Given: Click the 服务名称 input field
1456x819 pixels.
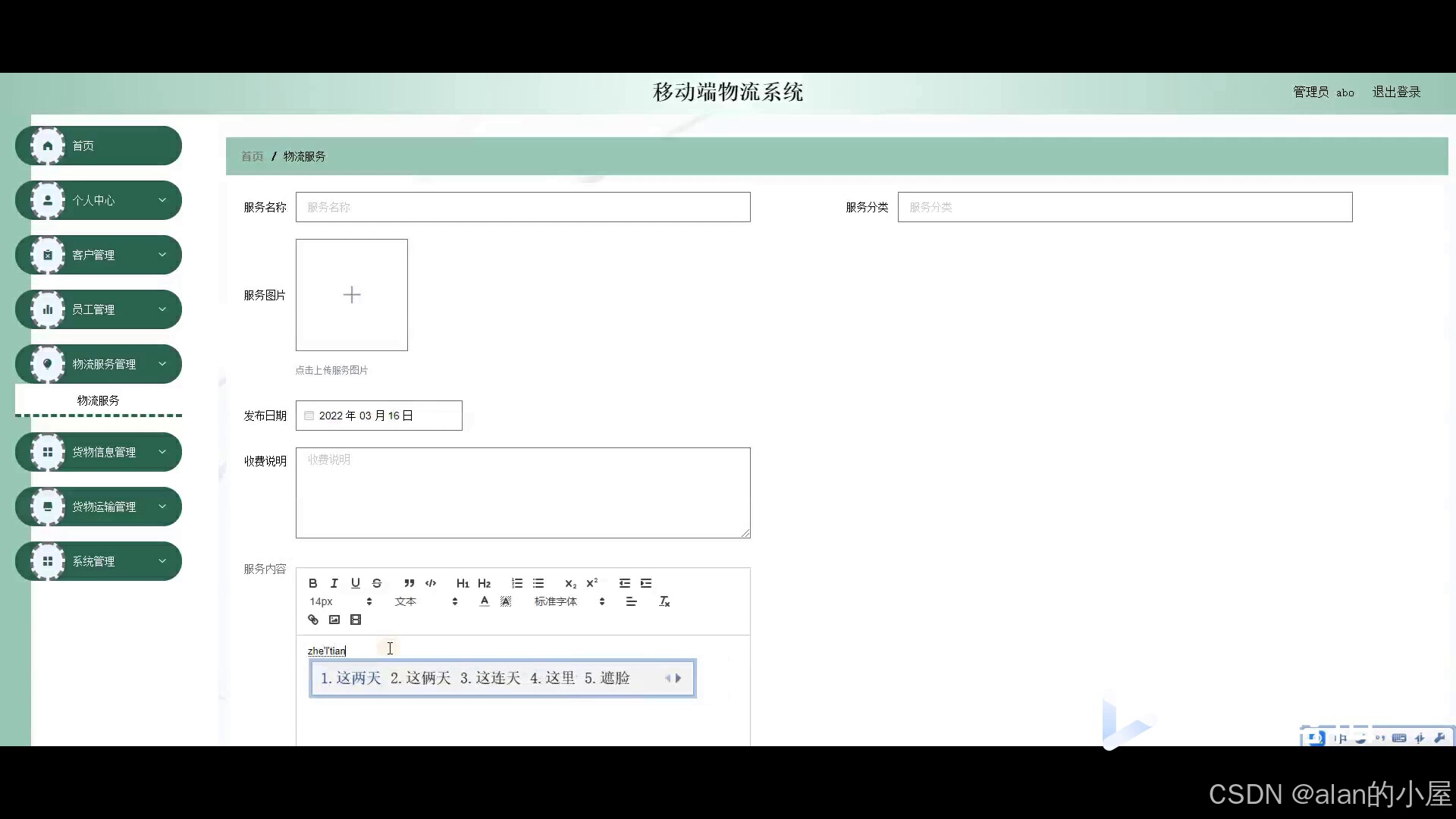Looking at the screenshot, I should pos(522,207).
